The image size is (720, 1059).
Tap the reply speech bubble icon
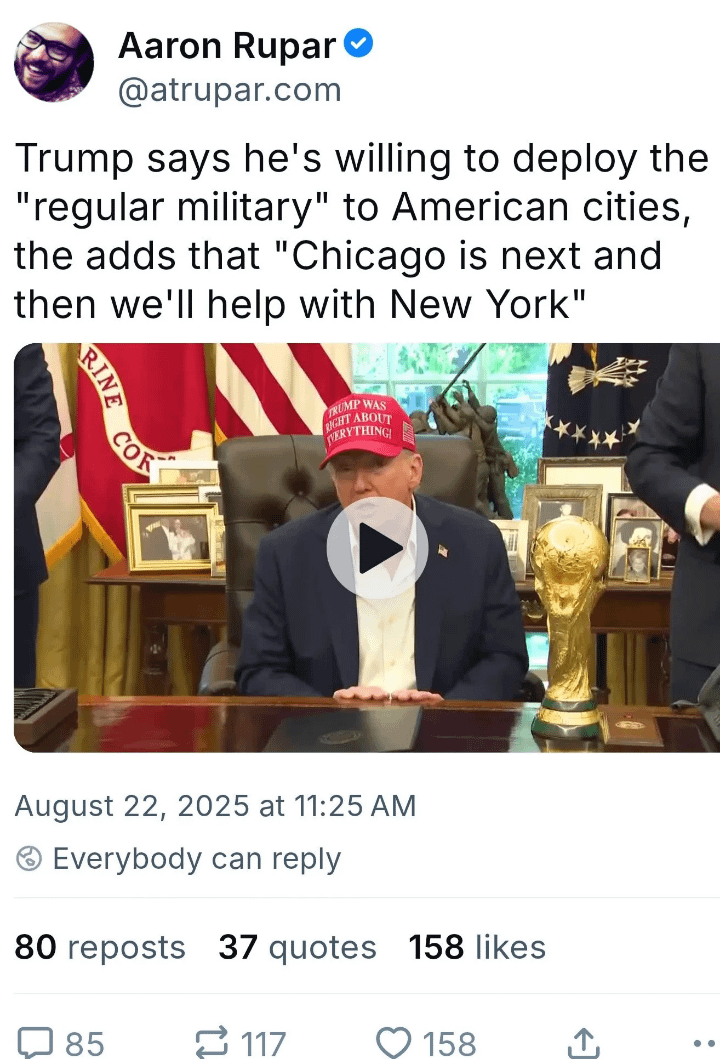tap(35, 1042)
